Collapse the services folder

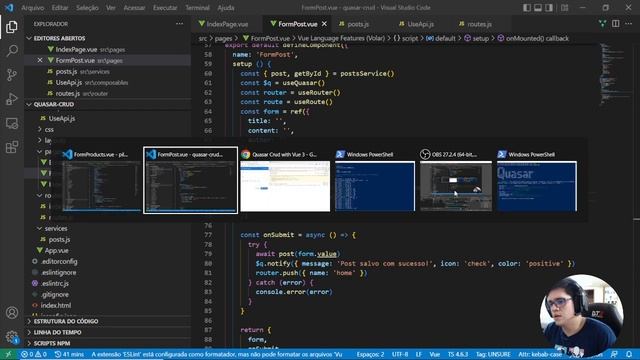(x=56, y=229)
